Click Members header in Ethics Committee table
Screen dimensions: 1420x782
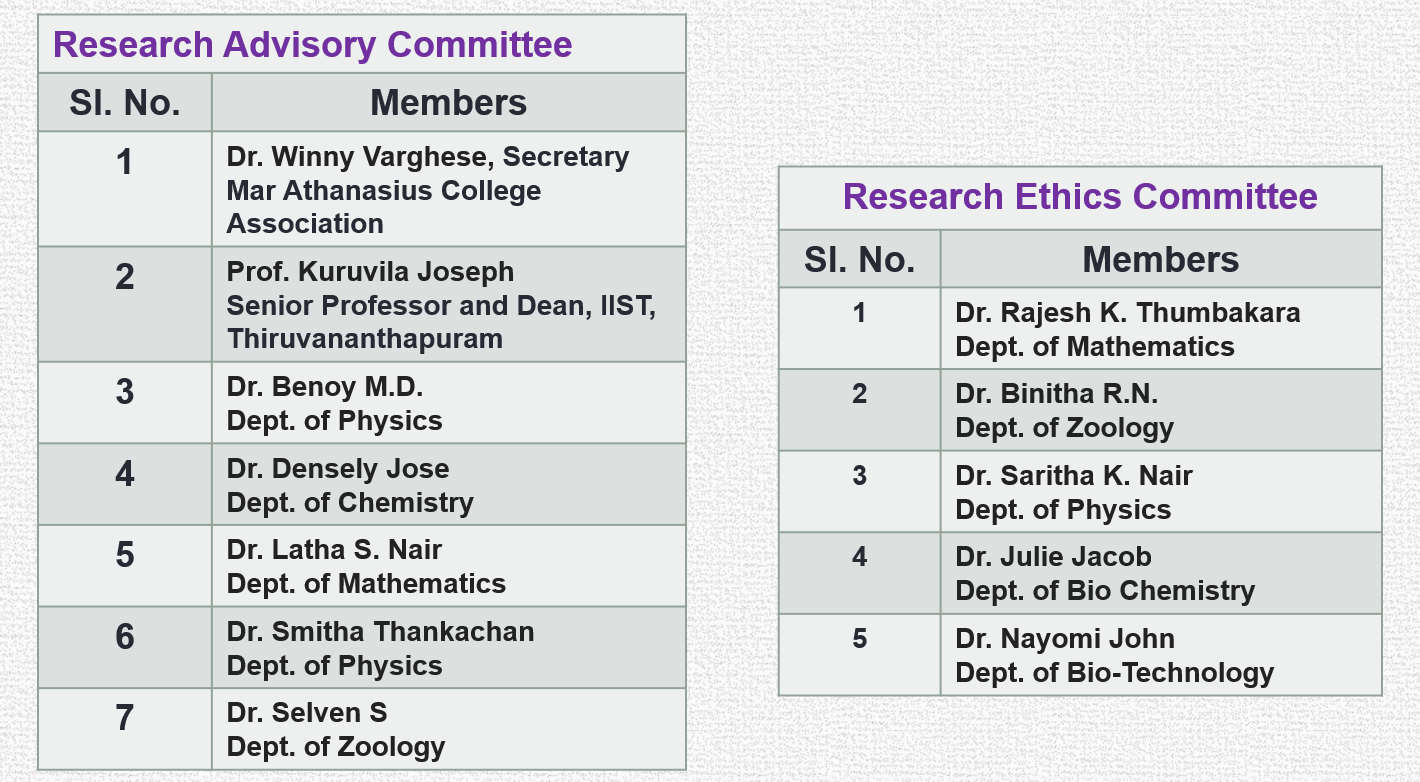(x=1161, y=260)
